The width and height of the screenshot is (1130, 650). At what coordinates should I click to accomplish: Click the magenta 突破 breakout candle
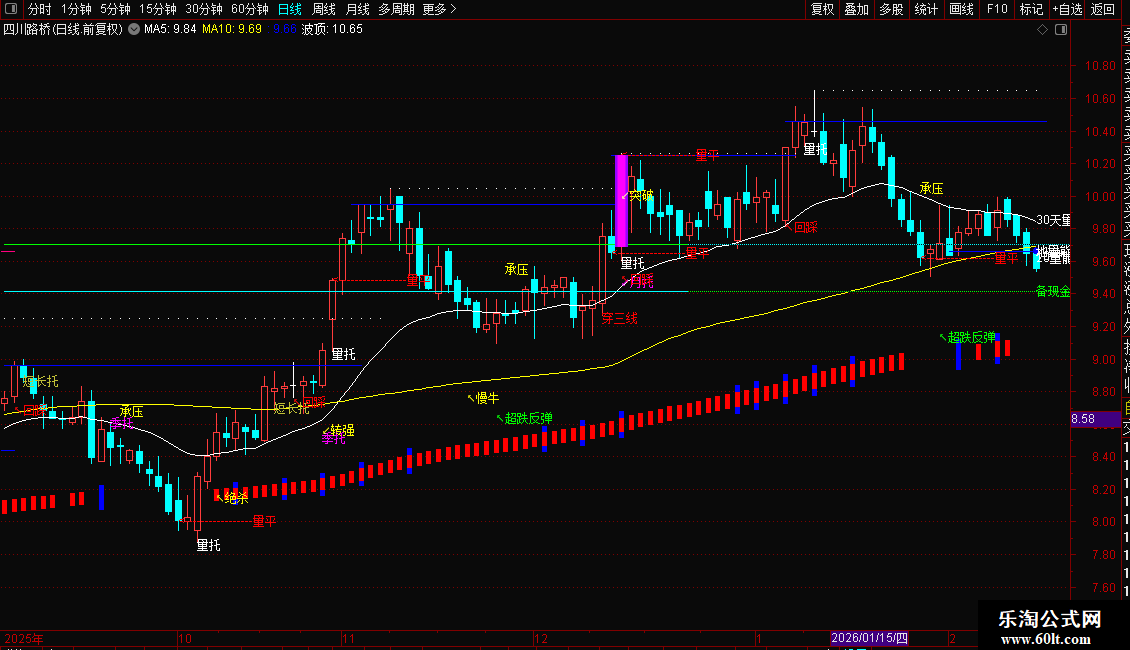tap(621, 201)
